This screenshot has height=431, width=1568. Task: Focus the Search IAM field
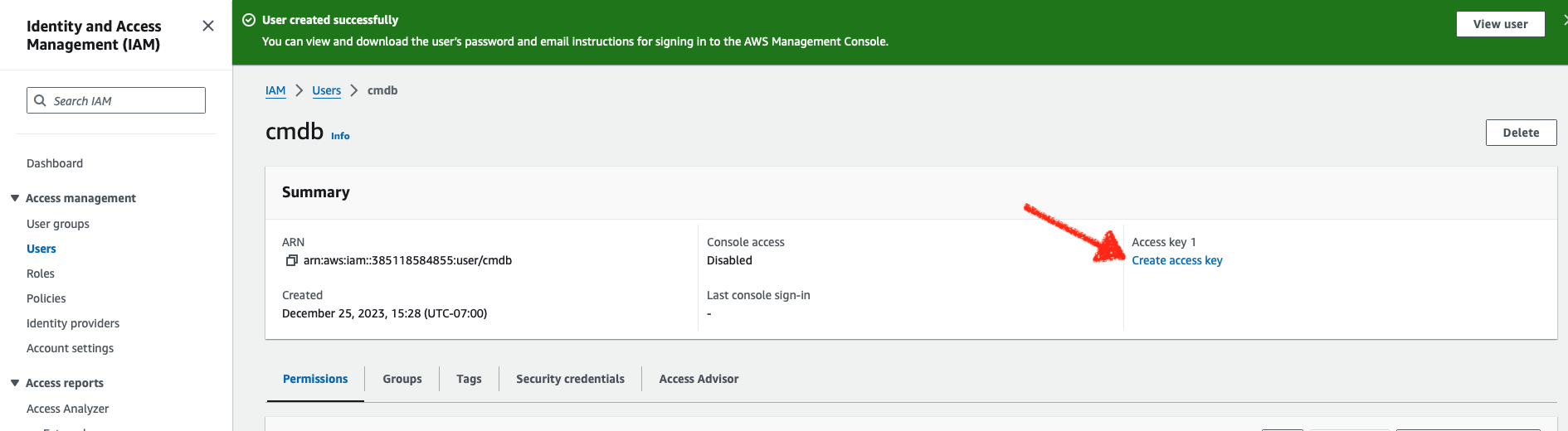coord(116,100)
